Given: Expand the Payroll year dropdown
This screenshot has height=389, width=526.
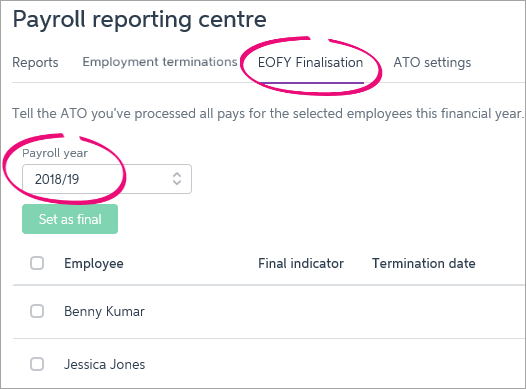Looking at the screenshot, I should click(x=107, y=179).
